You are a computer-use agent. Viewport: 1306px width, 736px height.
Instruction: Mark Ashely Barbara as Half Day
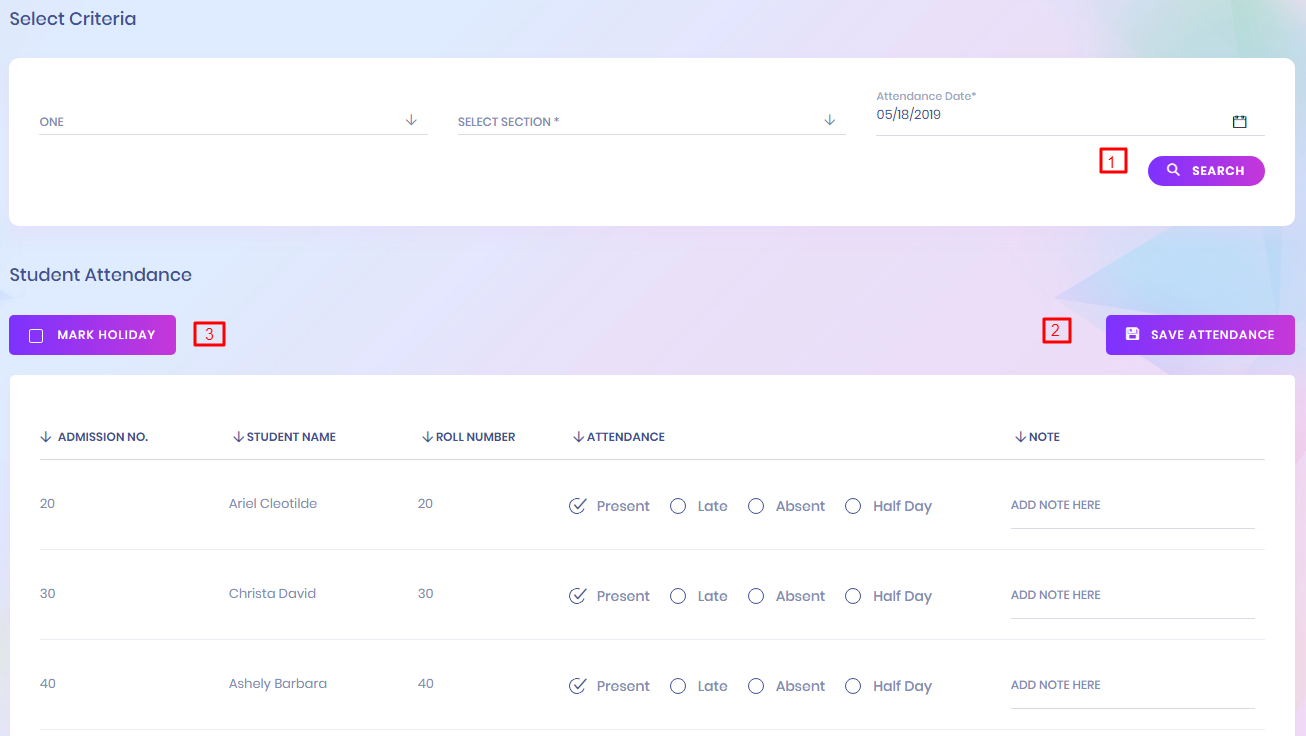(x=853, y=686)
